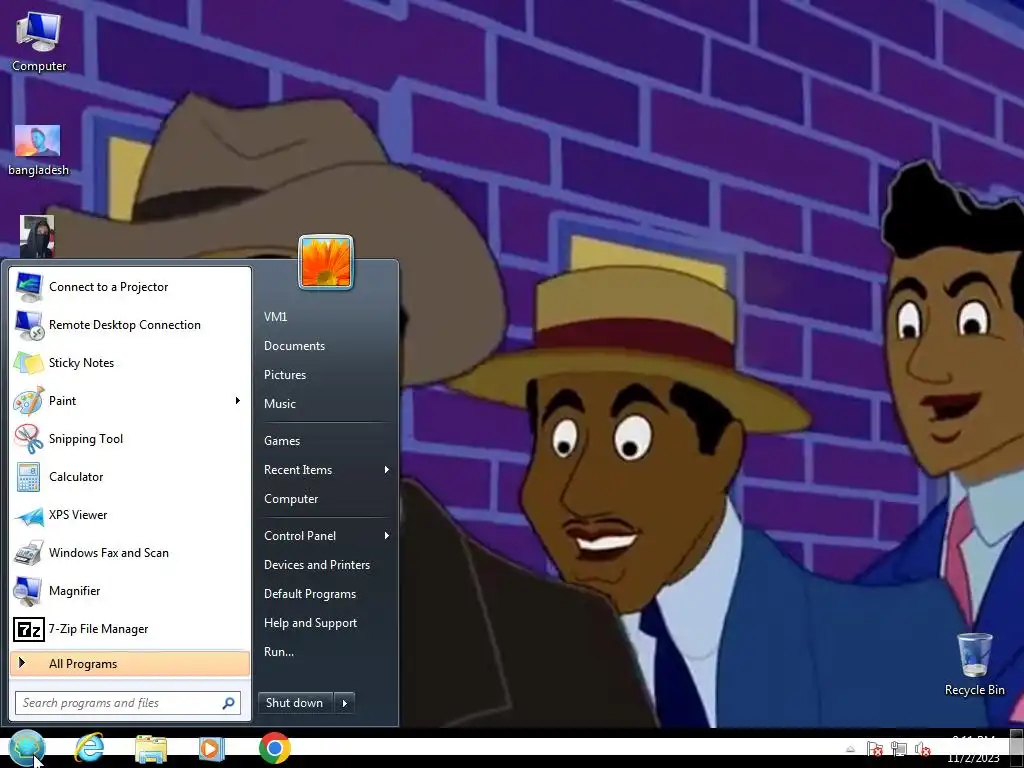Open Magnifier icon
The width and height of the screenshot is (1024, 768).
[29, 591]
